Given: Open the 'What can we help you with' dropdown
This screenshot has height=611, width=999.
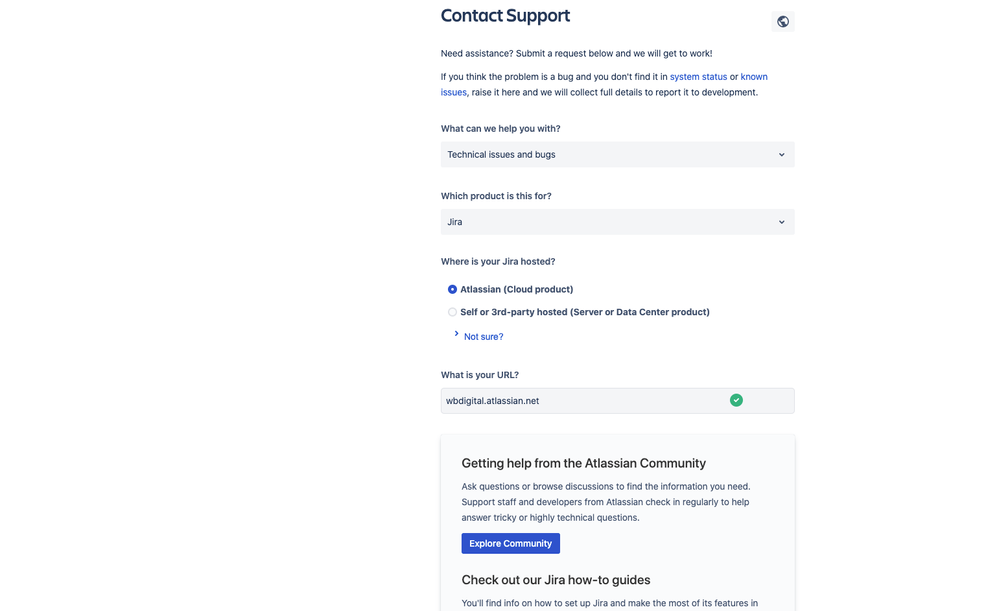Looking at the screenshot, I should [x=617, y=155].
